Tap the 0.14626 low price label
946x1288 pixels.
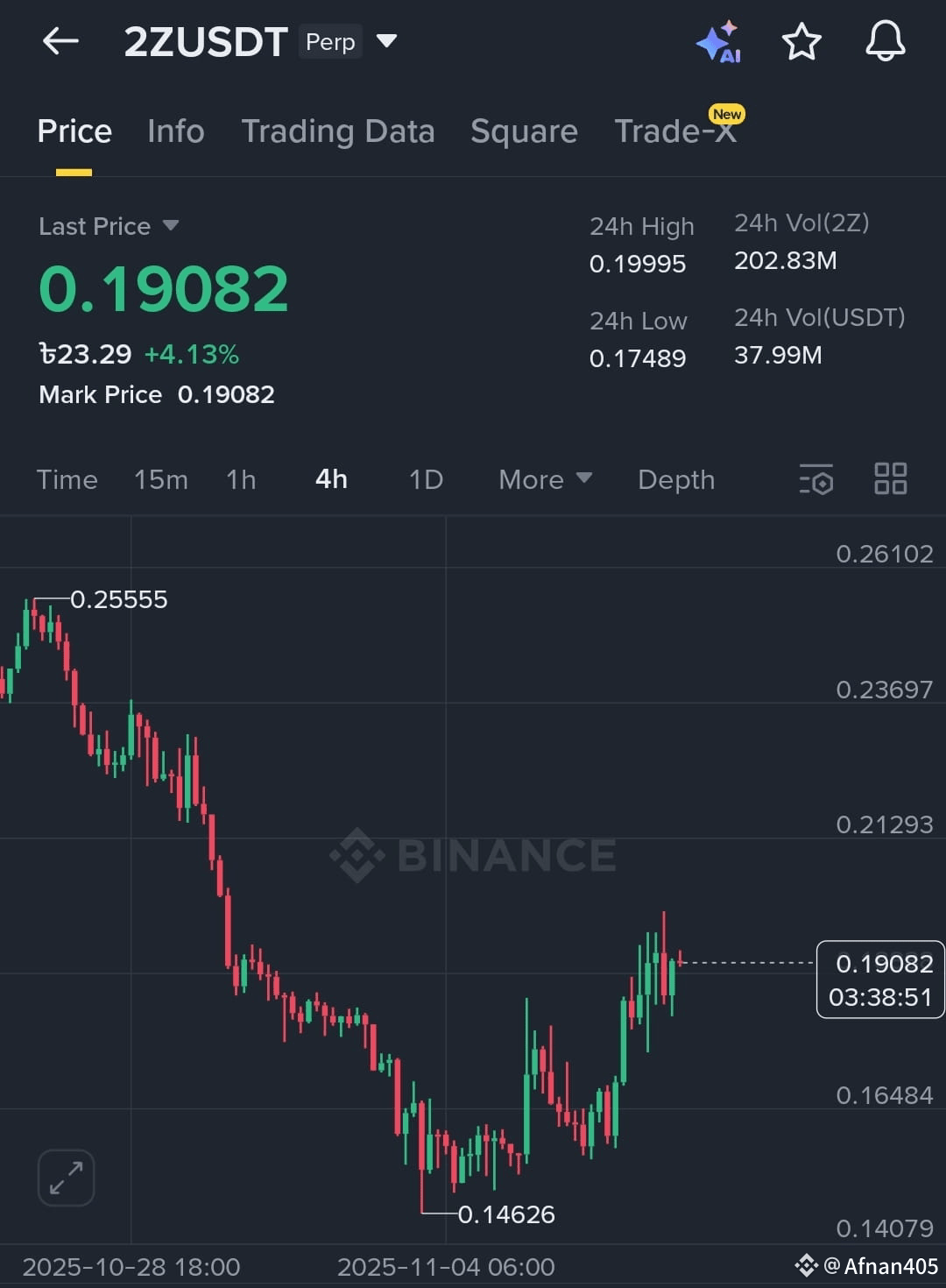point(506,1214)
